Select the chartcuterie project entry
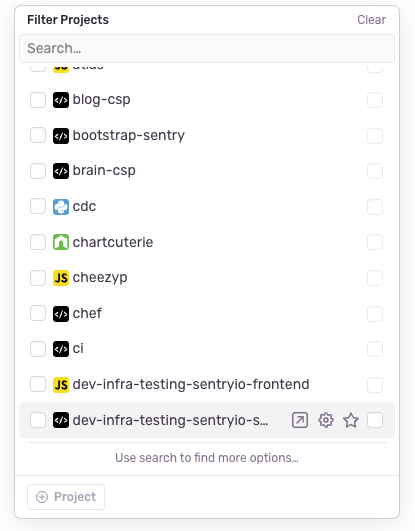 [207, 242]
